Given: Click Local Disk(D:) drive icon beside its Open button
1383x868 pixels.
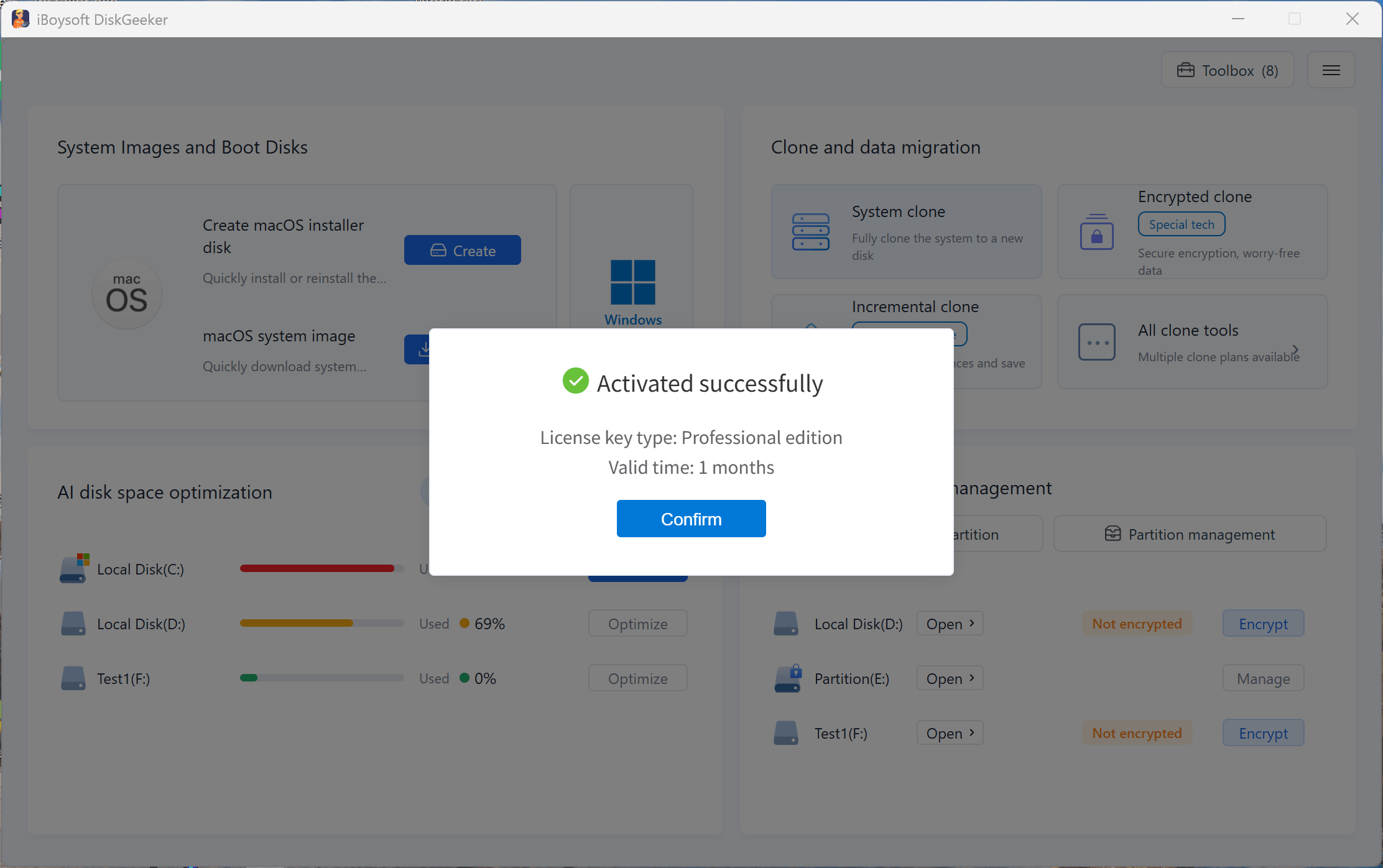Looking at the screenshot, I should click(x=786, y=624).
